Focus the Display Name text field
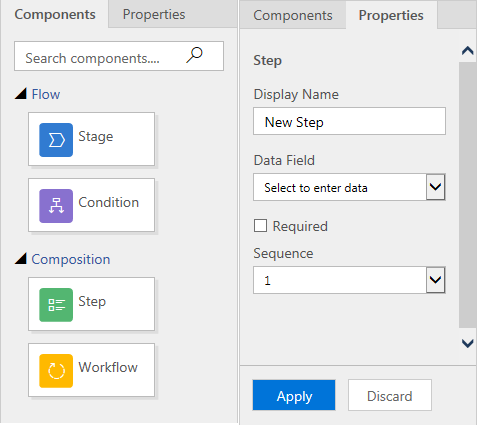Image resolution: width=477 pixels, height=426 pixels. (349, 121)
